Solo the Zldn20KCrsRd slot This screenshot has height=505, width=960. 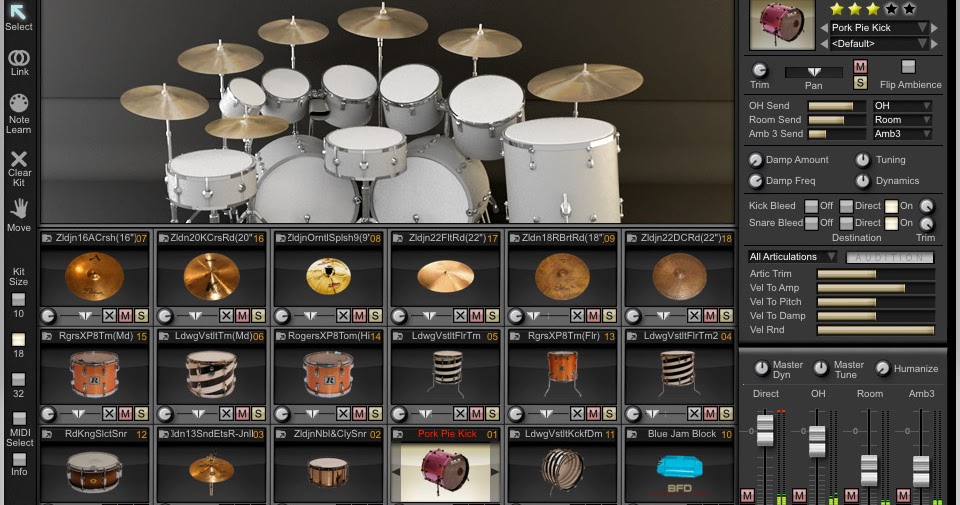[258, 316]
